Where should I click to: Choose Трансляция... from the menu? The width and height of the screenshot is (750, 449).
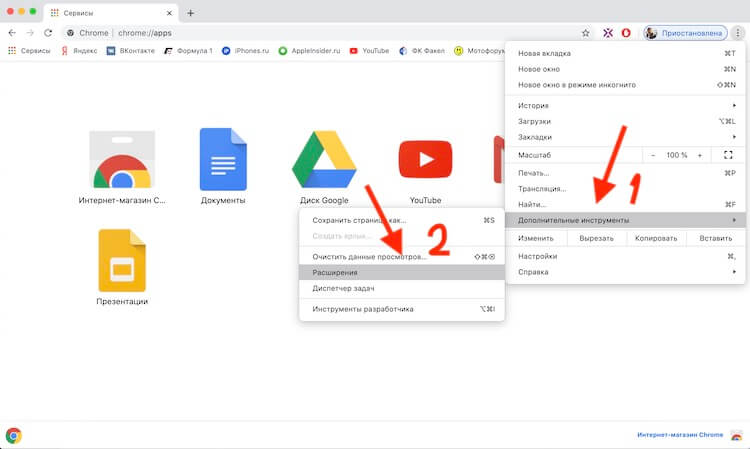click(x=625, y=188)
